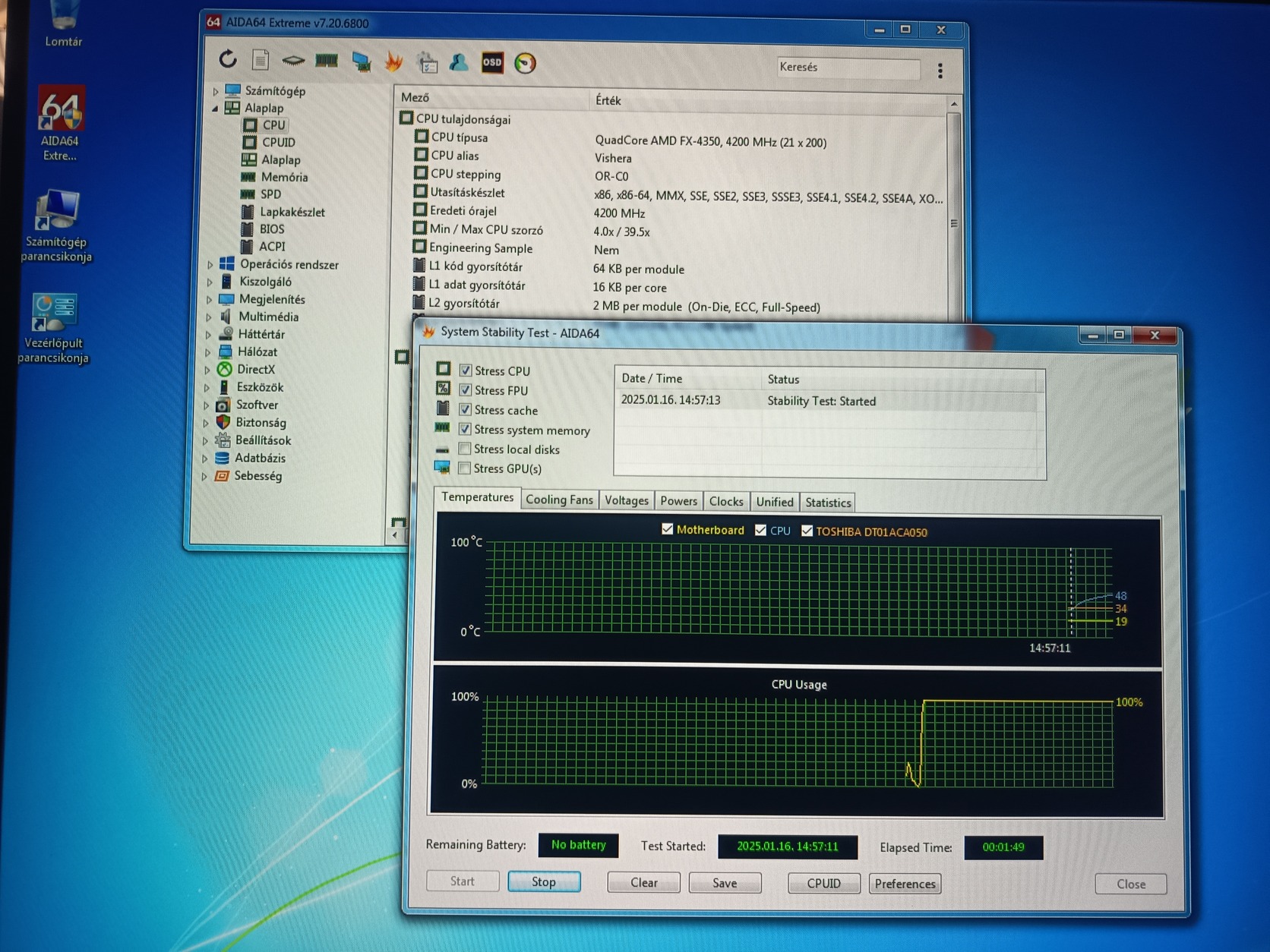Click the Save button
The image size is (1270, 952).
pos(725,883)
